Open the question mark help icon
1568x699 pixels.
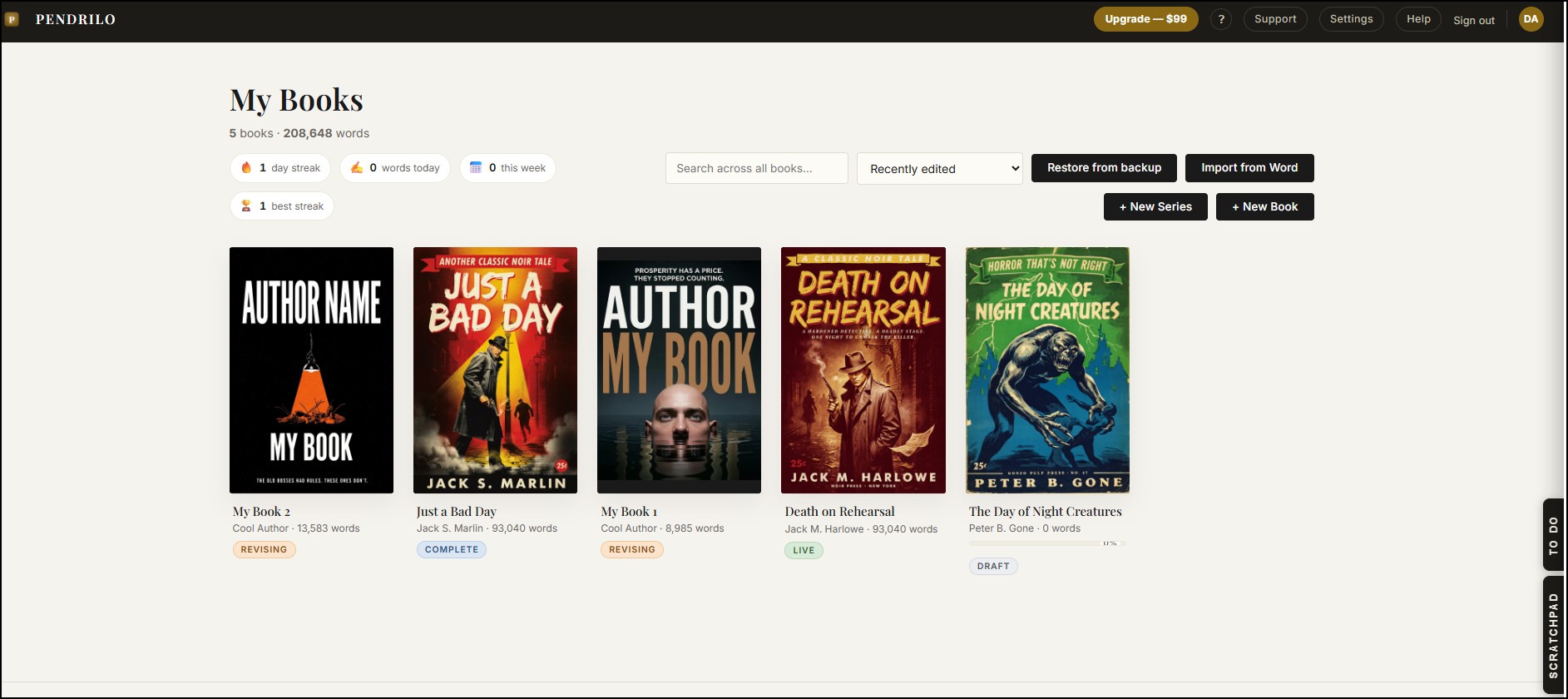pos(1221,19)
